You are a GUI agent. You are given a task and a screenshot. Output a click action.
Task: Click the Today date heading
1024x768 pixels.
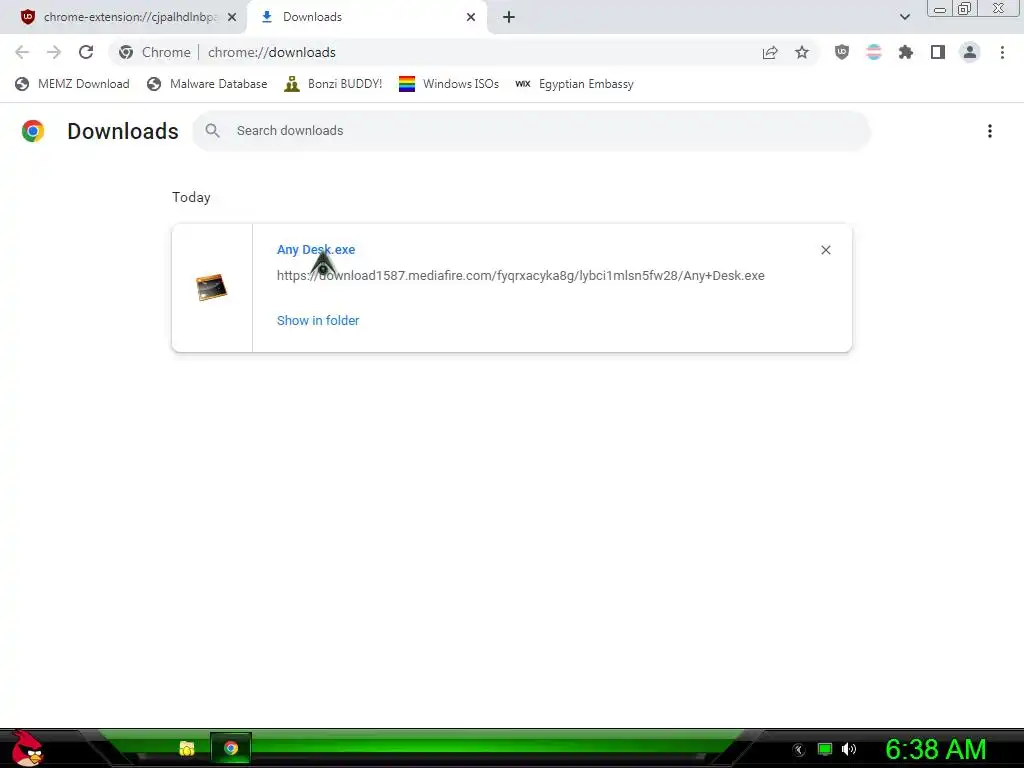click(x=191, y=197)
